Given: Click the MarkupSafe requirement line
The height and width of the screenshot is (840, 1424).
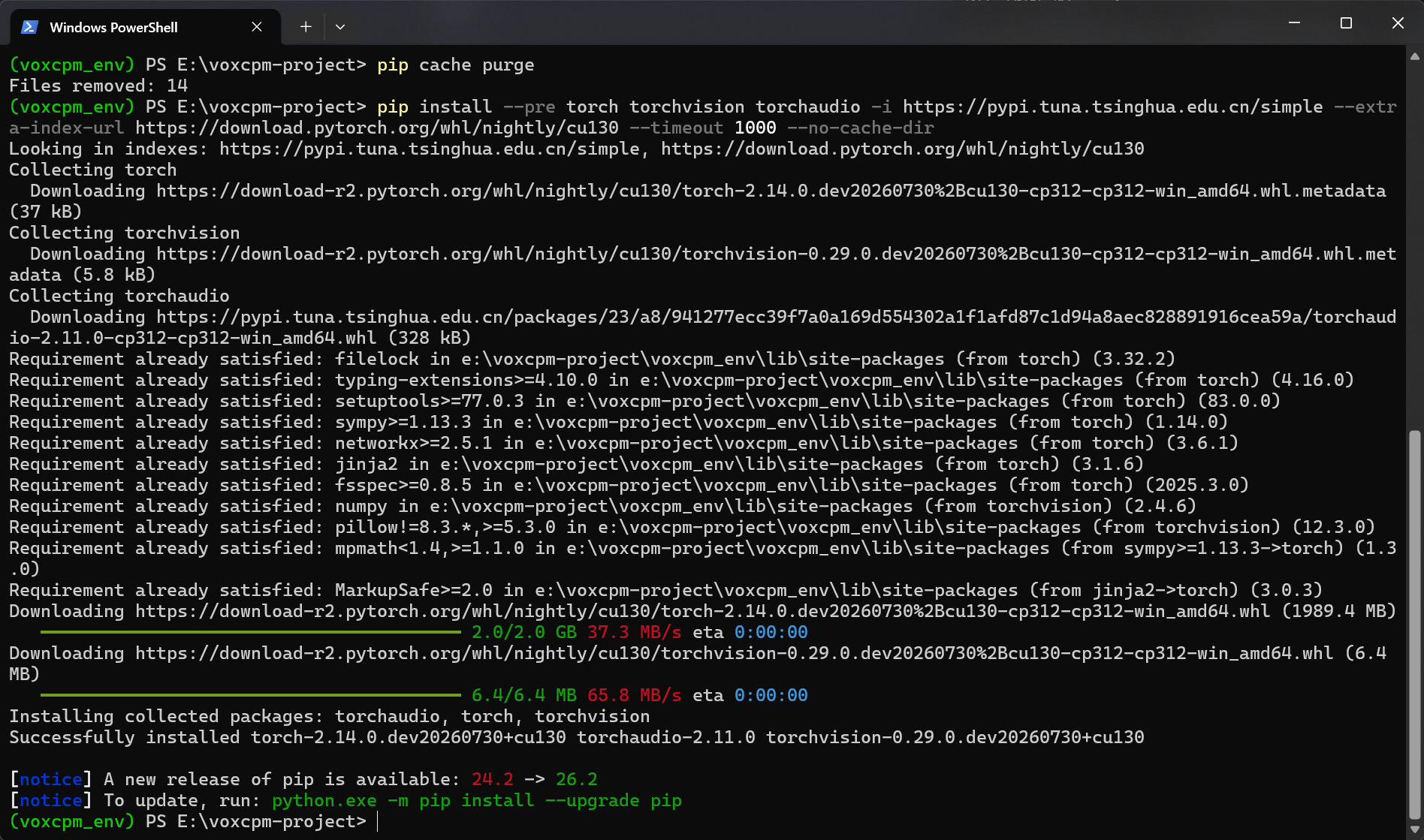Looking at the screenshot, I should (666, 591).
